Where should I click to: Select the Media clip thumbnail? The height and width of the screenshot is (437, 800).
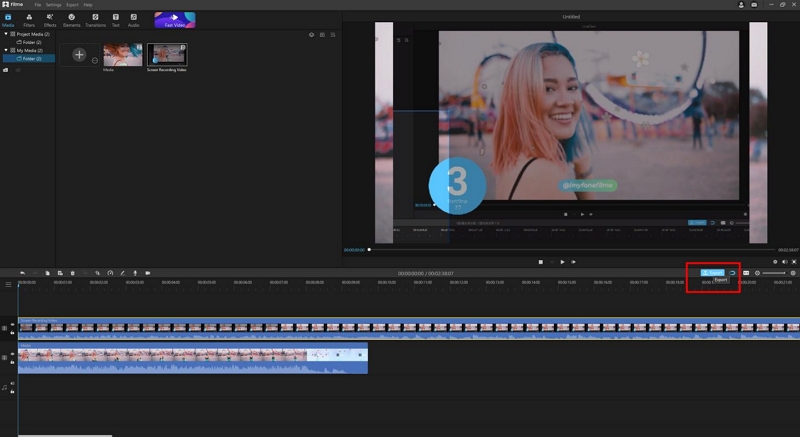[x=123, y=55]
